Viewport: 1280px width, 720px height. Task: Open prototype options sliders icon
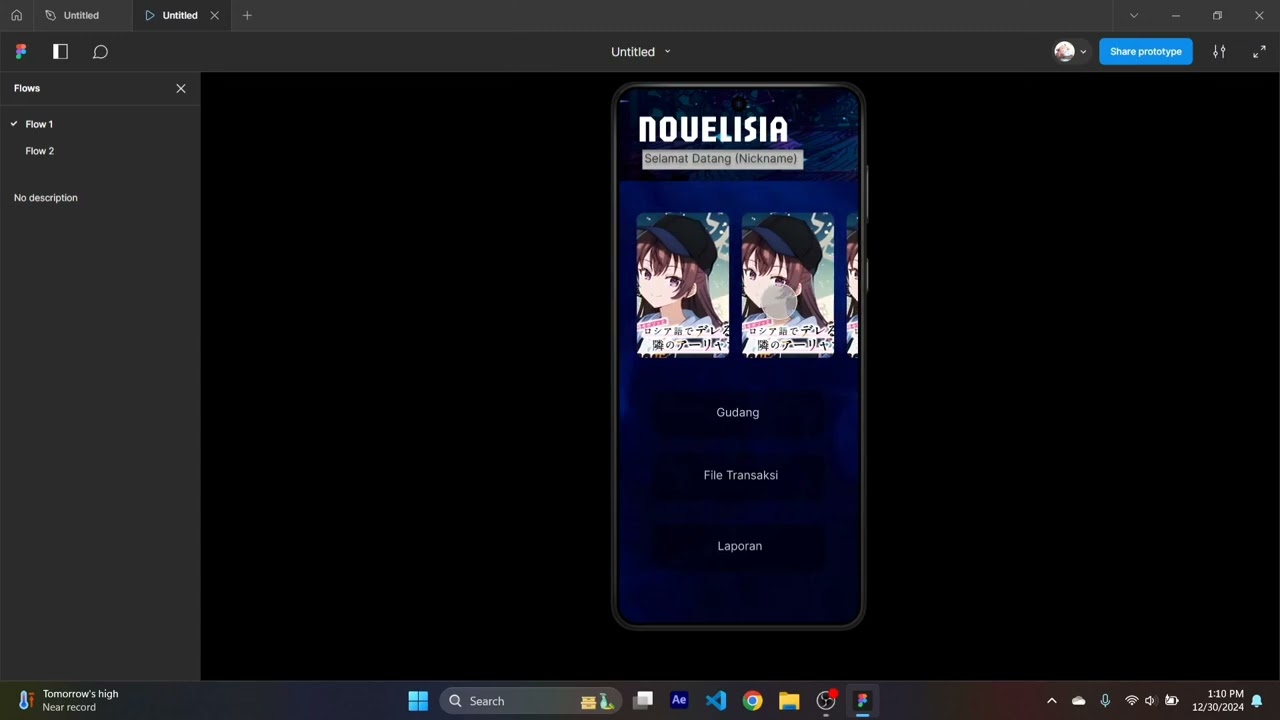coord(1219,51)
